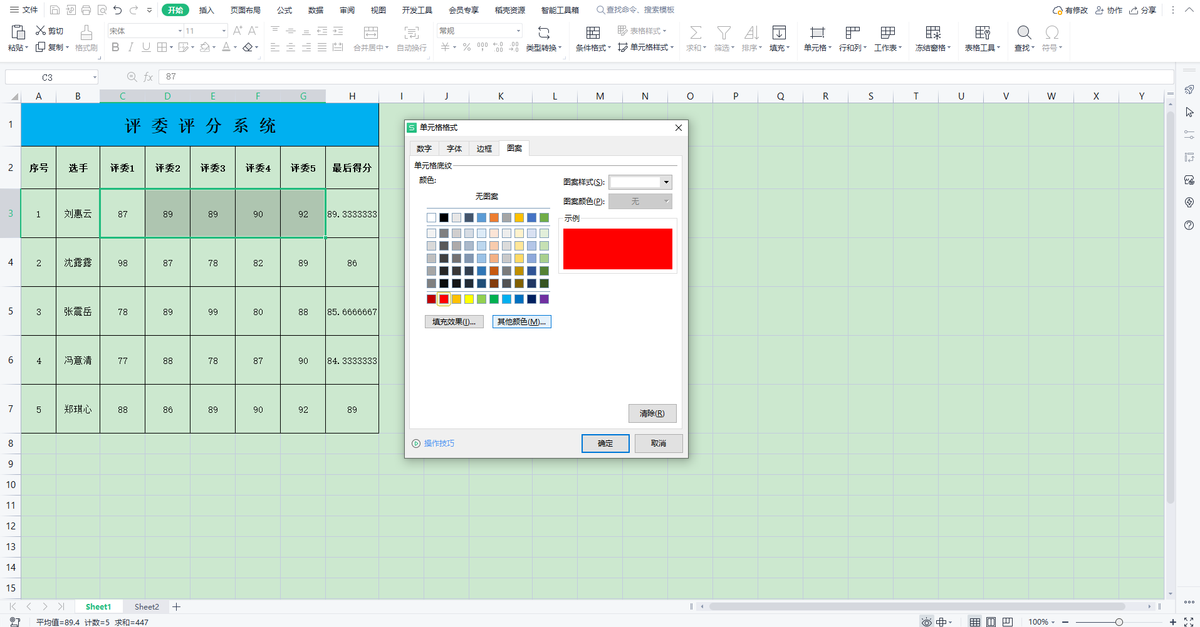Select column H header
1200x627 pixels.
pyautogui.click(x=353, y=96)
